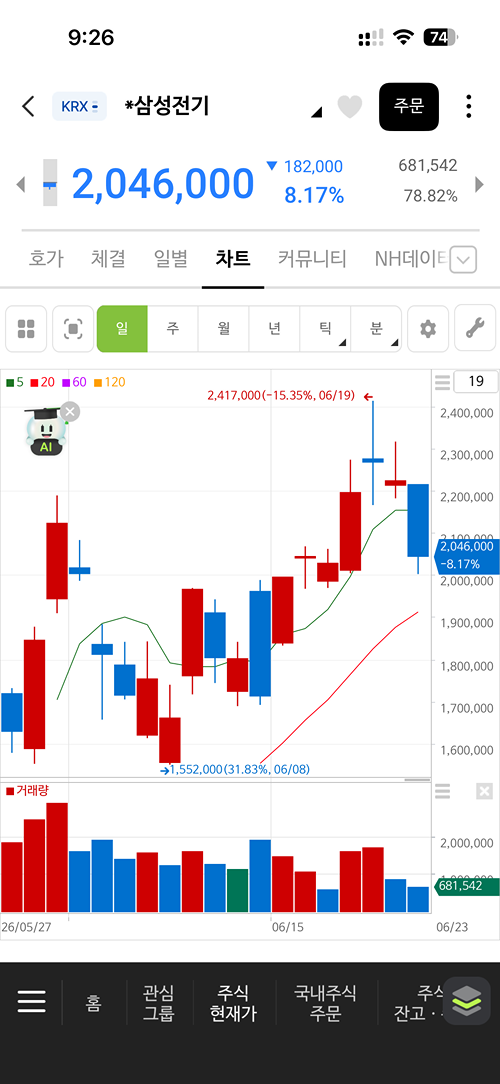Tap the fullscreen chart focus icon

pyautogui.click(x=73, y=329)
